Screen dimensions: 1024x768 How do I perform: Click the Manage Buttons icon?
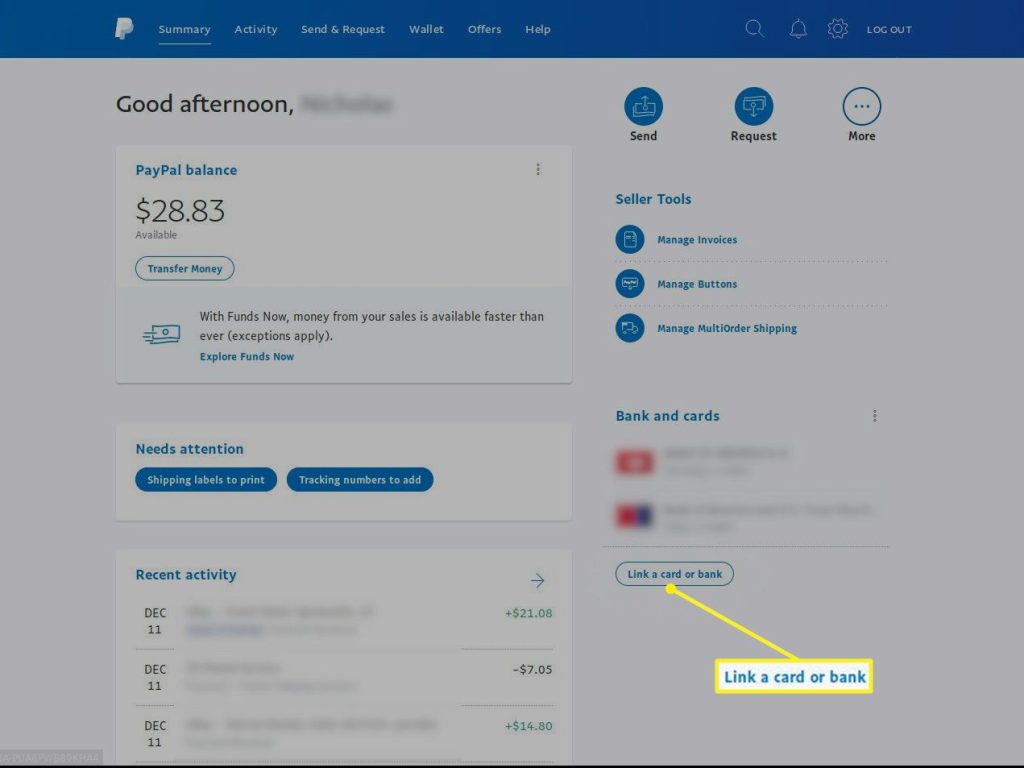pyautogui.click(x=630, y=284)
